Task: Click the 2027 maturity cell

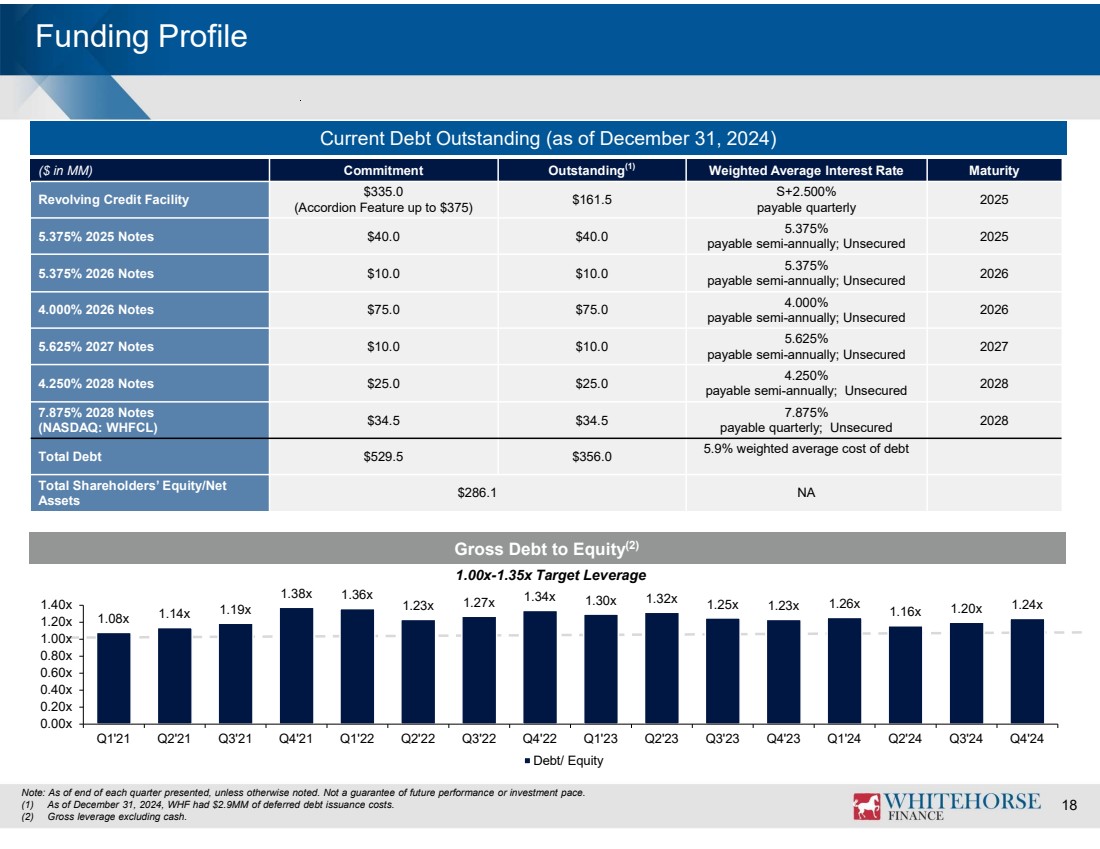Action: pyautogui.click(x=994, y=347)
